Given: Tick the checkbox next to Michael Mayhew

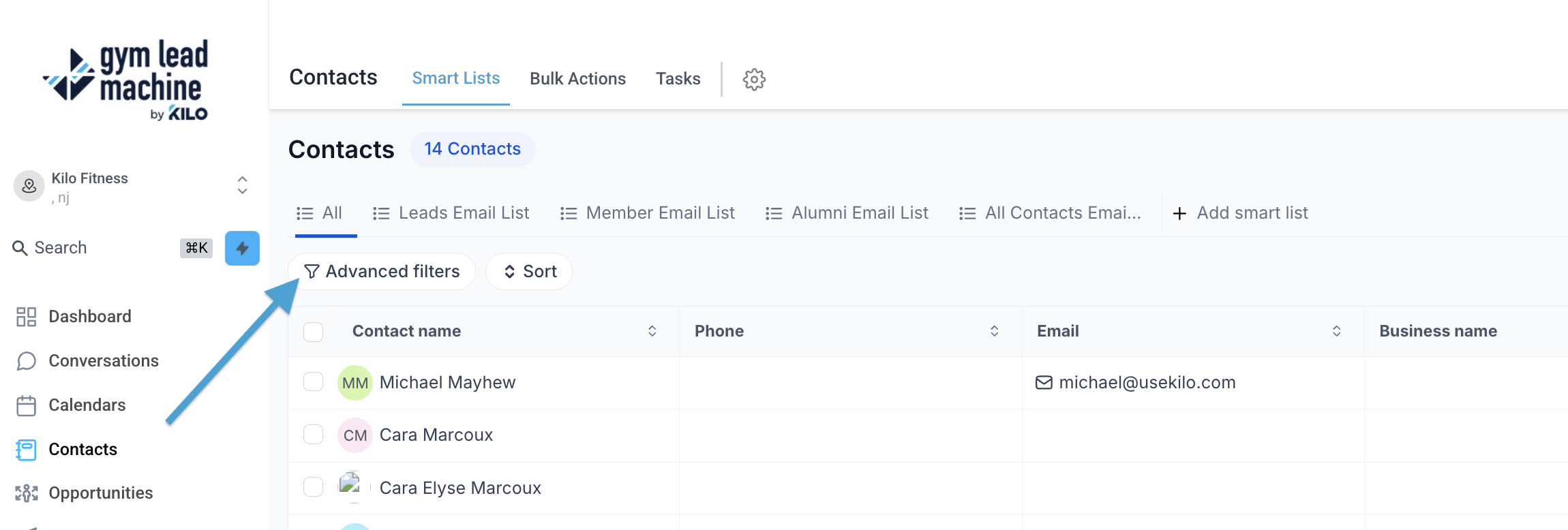Looking at the screenshot, I should 313,381.
